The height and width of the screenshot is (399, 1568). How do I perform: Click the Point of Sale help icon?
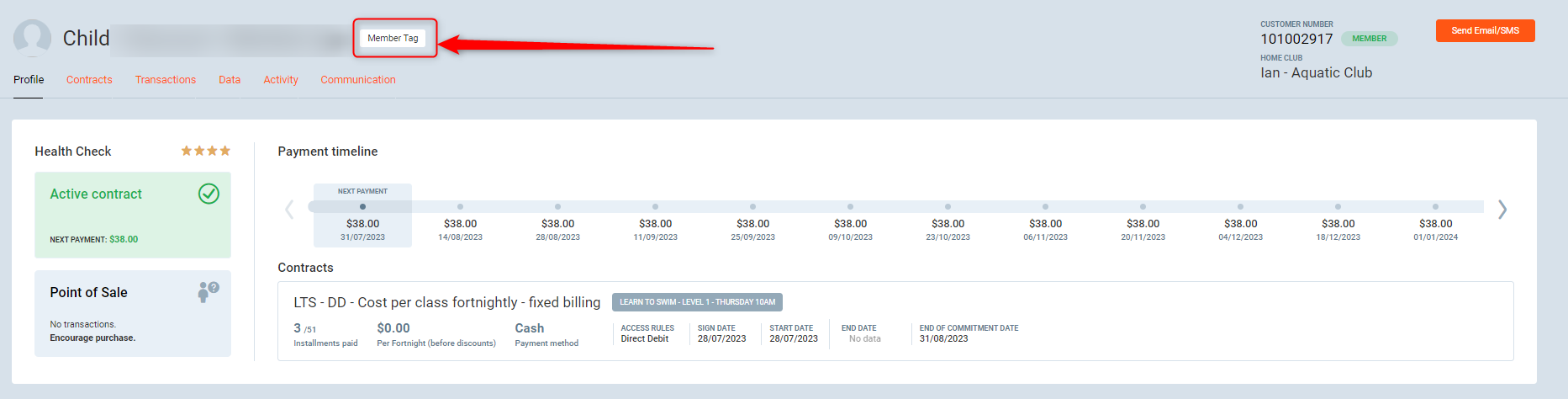pos(208,291)
